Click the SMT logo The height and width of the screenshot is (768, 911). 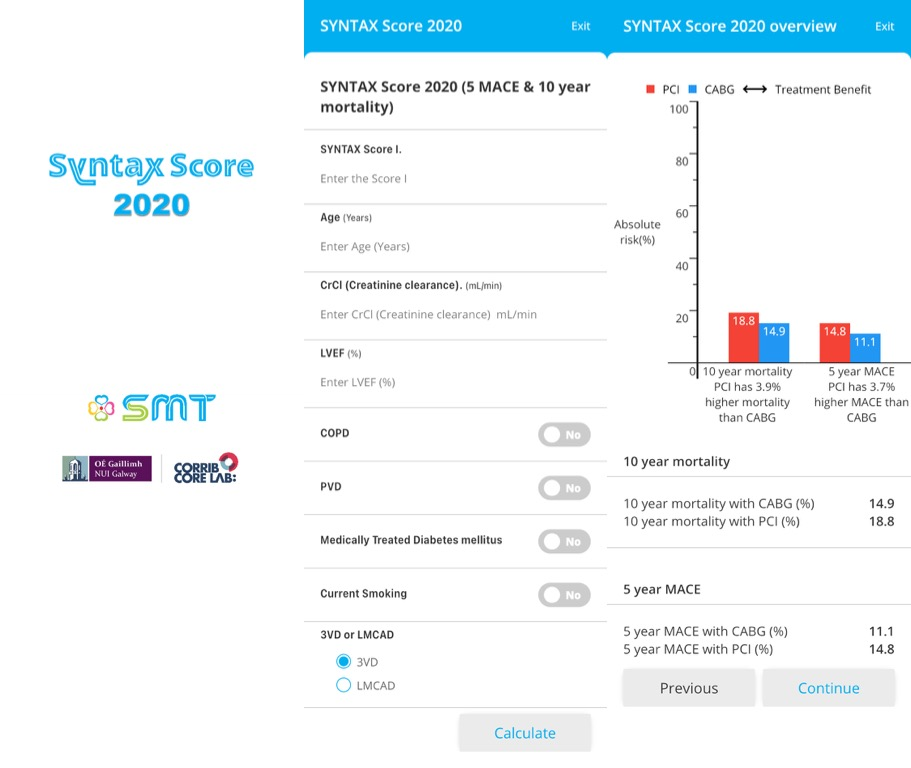click(x=151, y=408)
